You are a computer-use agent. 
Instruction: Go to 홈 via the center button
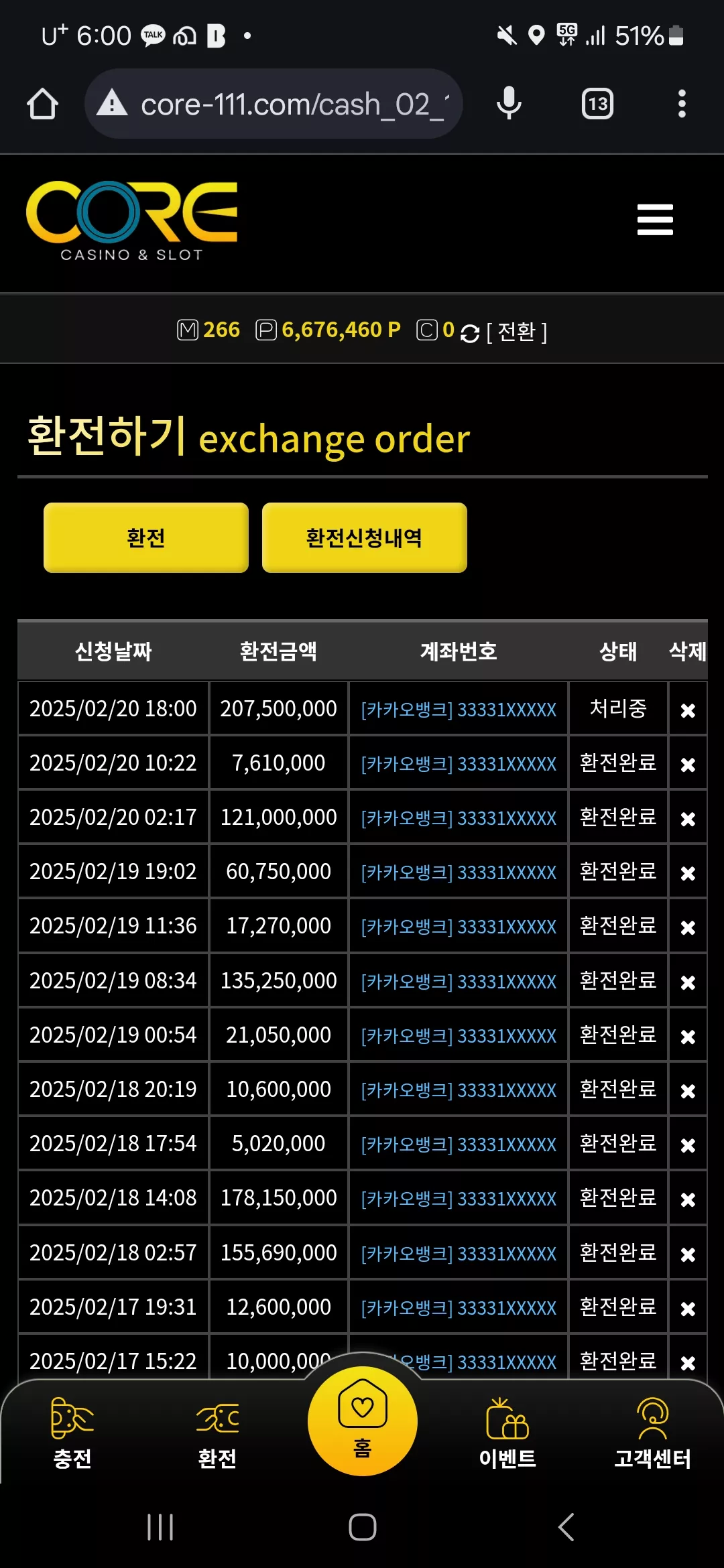pyautogui.click(x=362, y=1421)
